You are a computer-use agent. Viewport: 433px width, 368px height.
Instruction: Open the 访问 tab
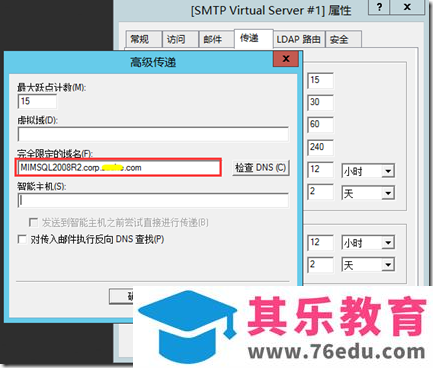point(180,39)
